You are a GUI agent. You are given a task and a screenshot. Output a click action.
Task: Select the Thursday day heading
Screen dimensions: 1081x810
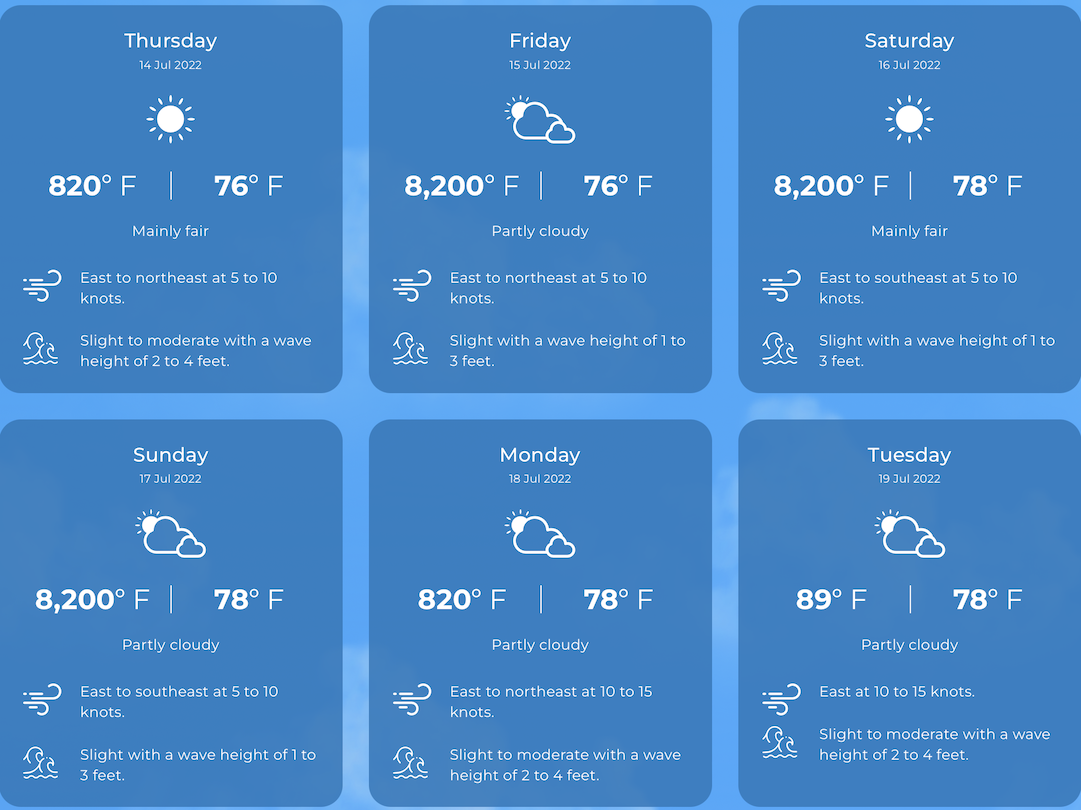pyautogui.click(x=170, y=41)
